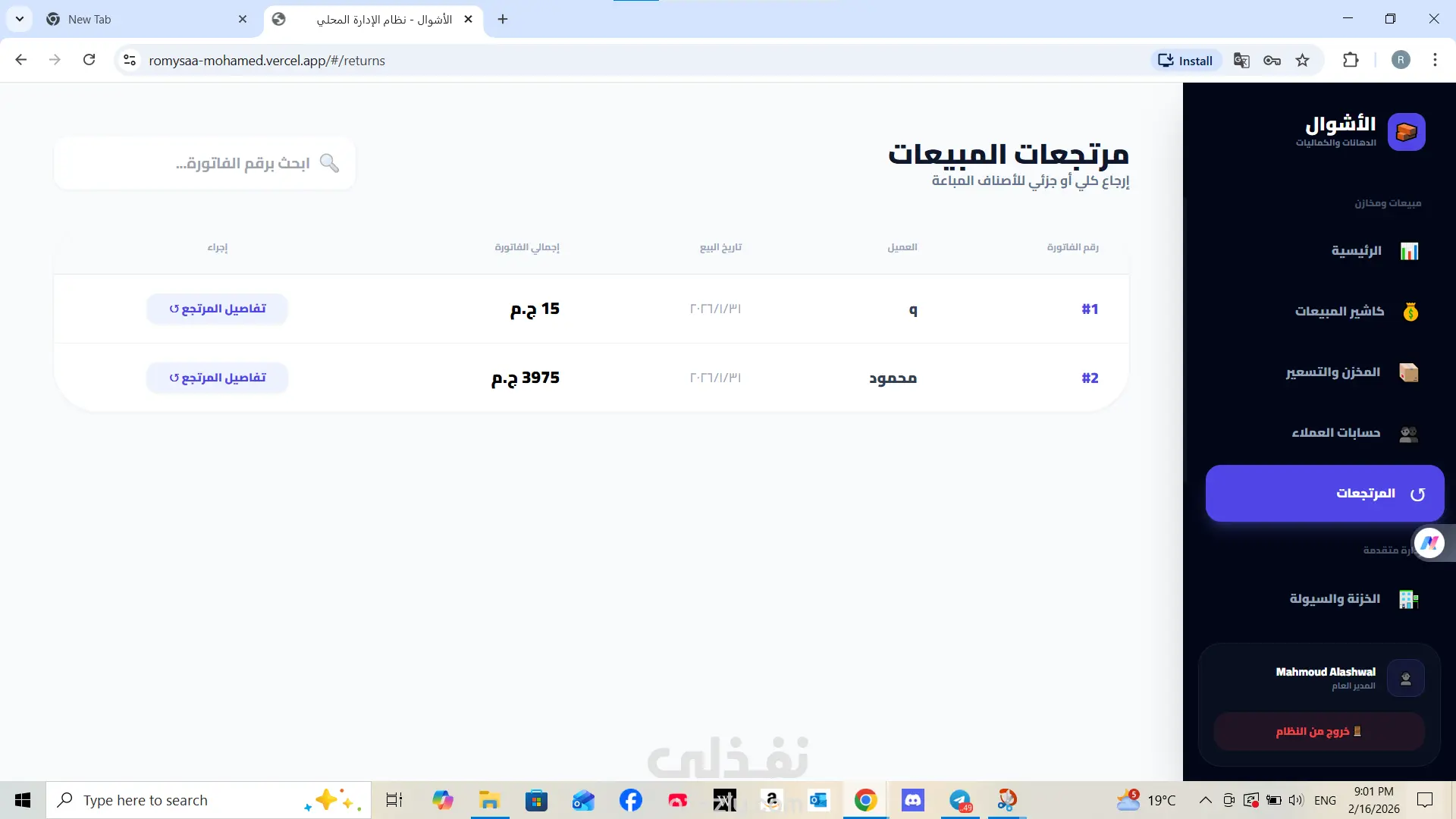1456x819 pixels.
Task: Open return details for invoice #2
Action: click(x=218, y=378)
